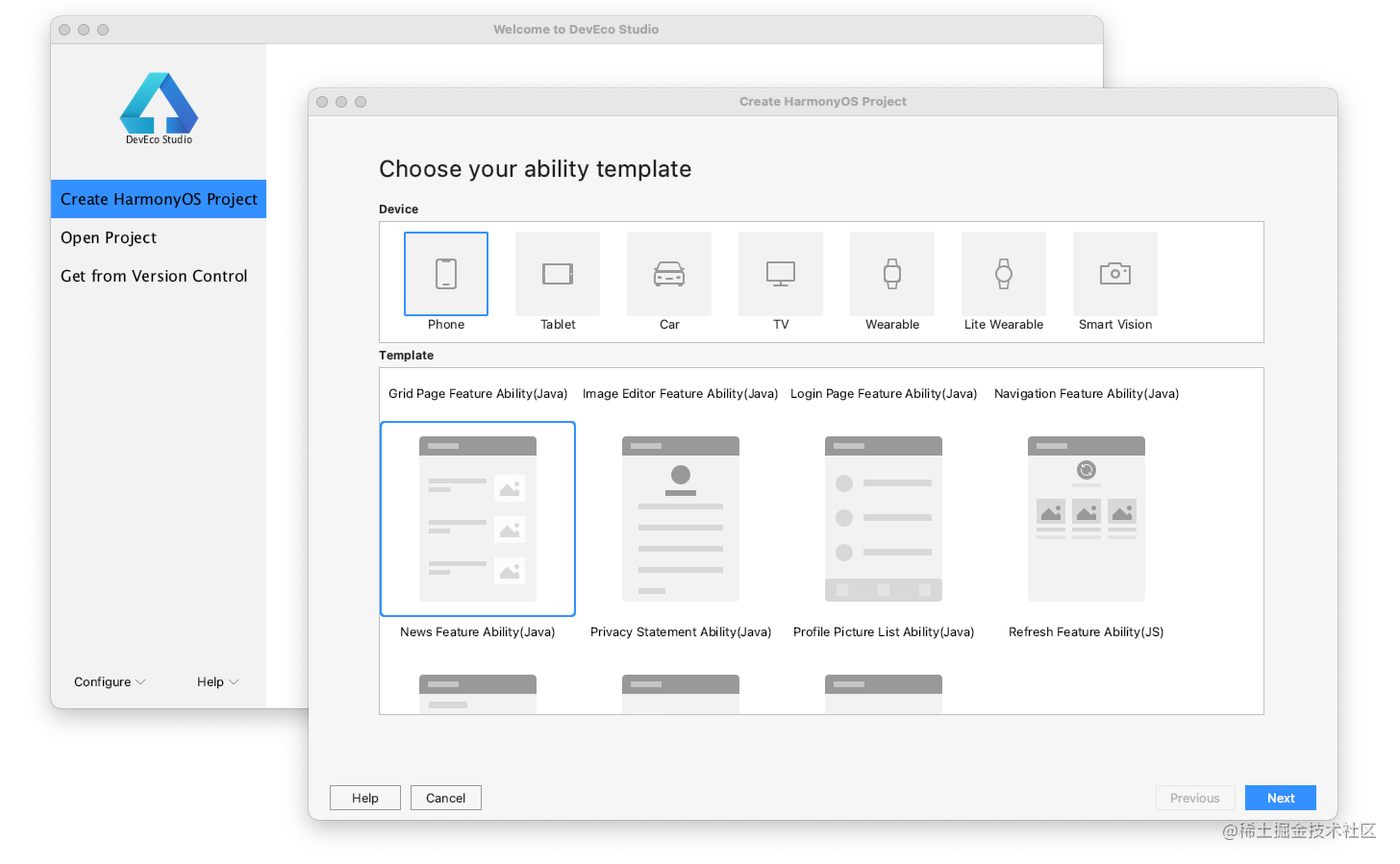Click the Privacy Statement Ability(Java) caption

(681, 632)
